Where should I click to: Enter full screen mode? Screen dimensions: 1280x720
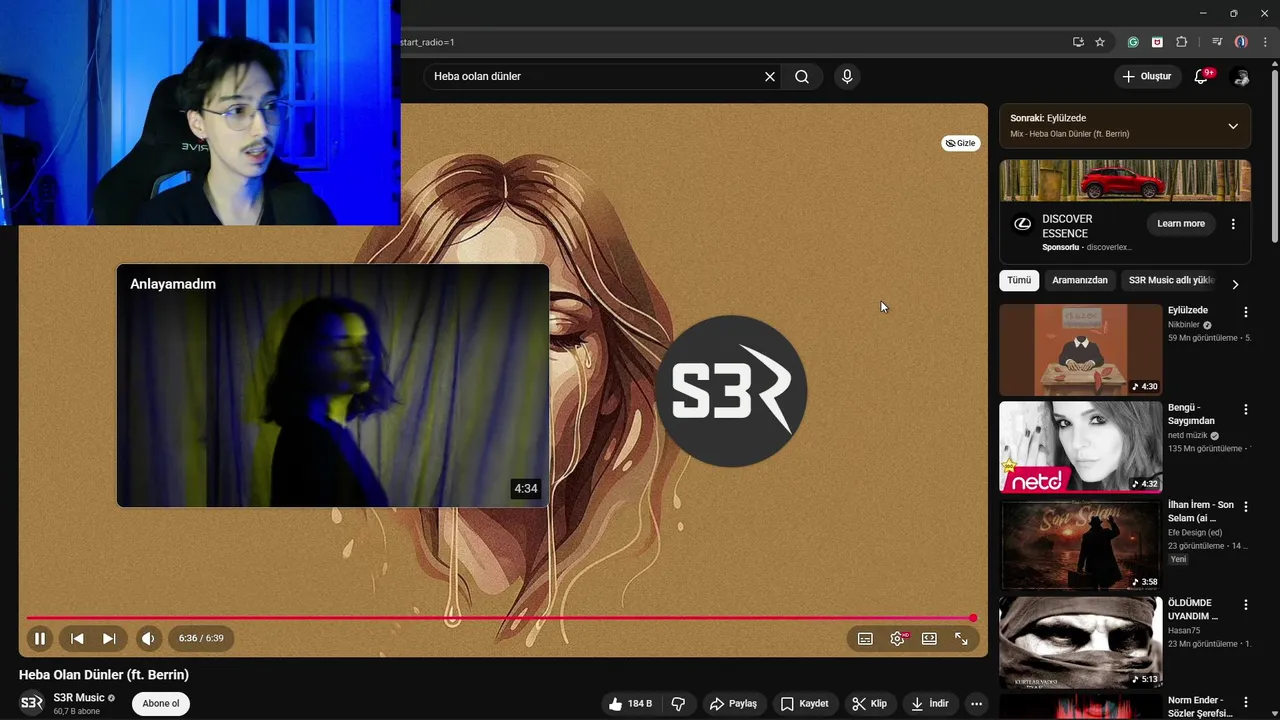[x=961, y=638]
